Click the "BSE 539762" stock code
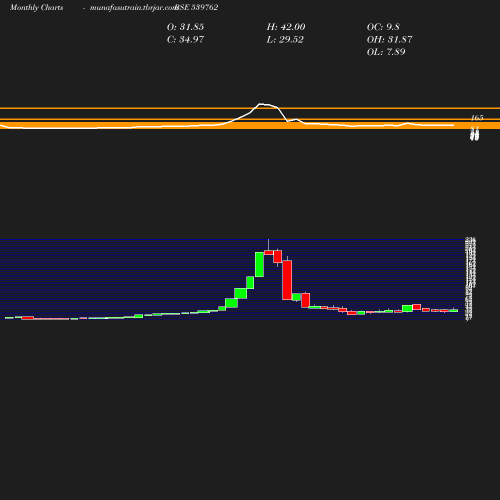This screenshot has height=500, width=500. (x=197, y=7)
